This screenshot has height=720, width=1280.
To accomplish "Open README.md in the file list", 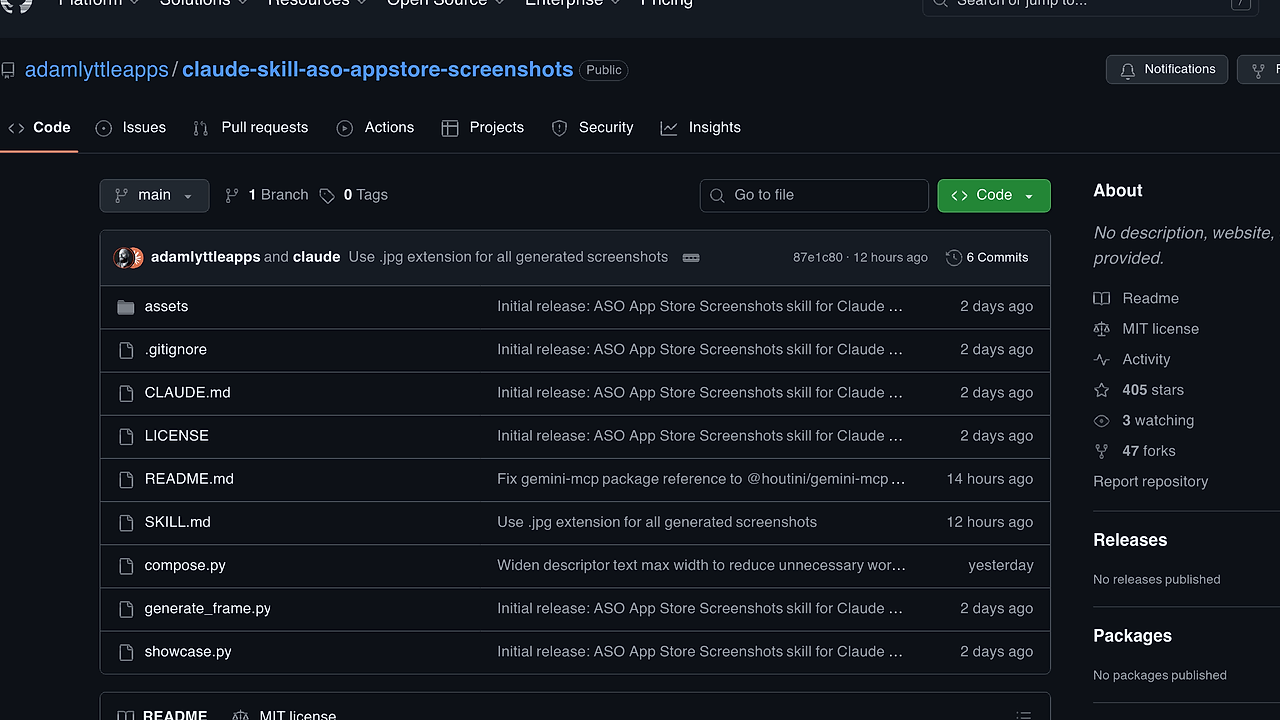I will (x=189, y=478).
